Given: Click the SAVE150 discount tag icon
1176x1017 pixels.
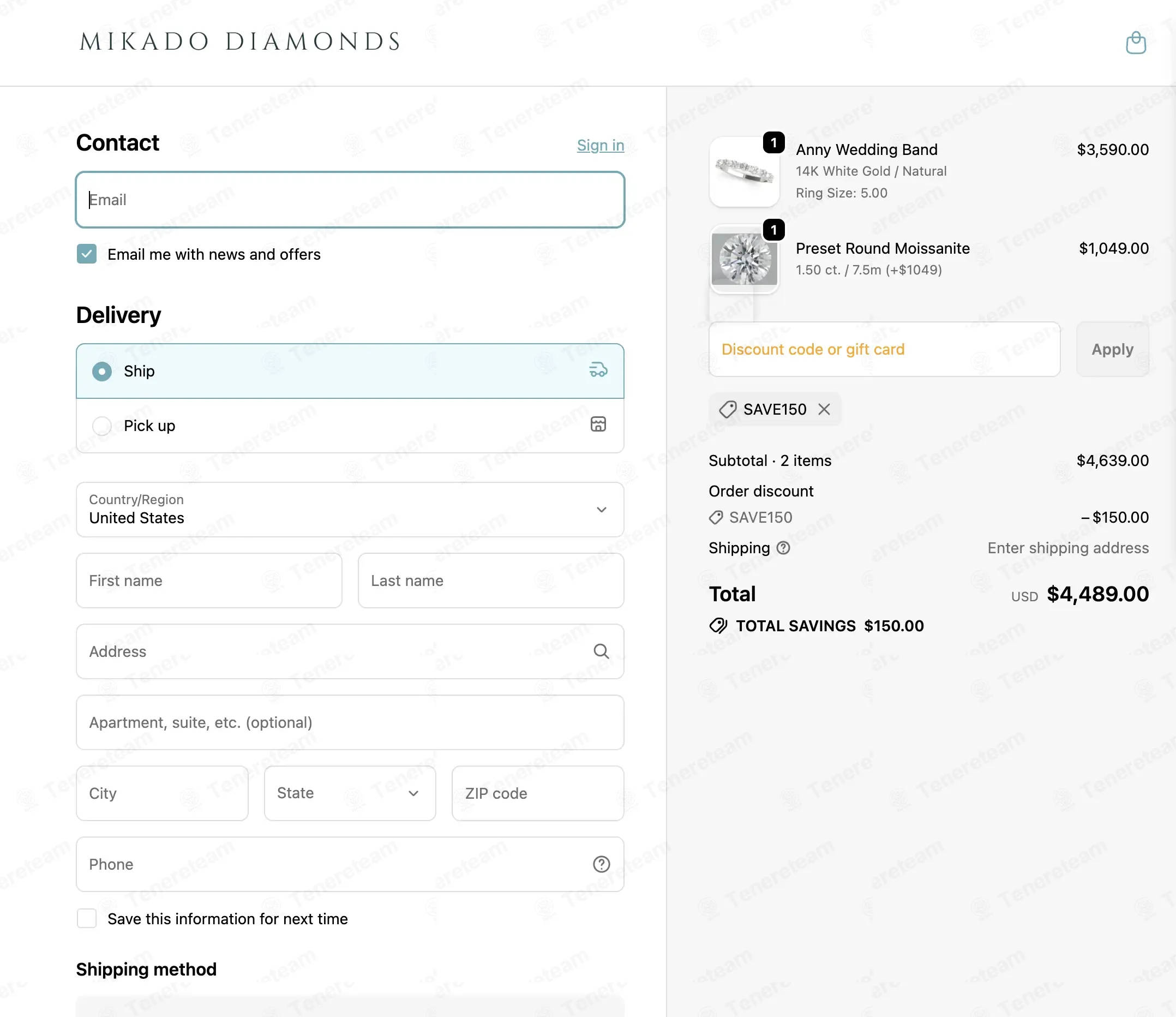Looking at the screenshot, I should click(x=728, y=409).
